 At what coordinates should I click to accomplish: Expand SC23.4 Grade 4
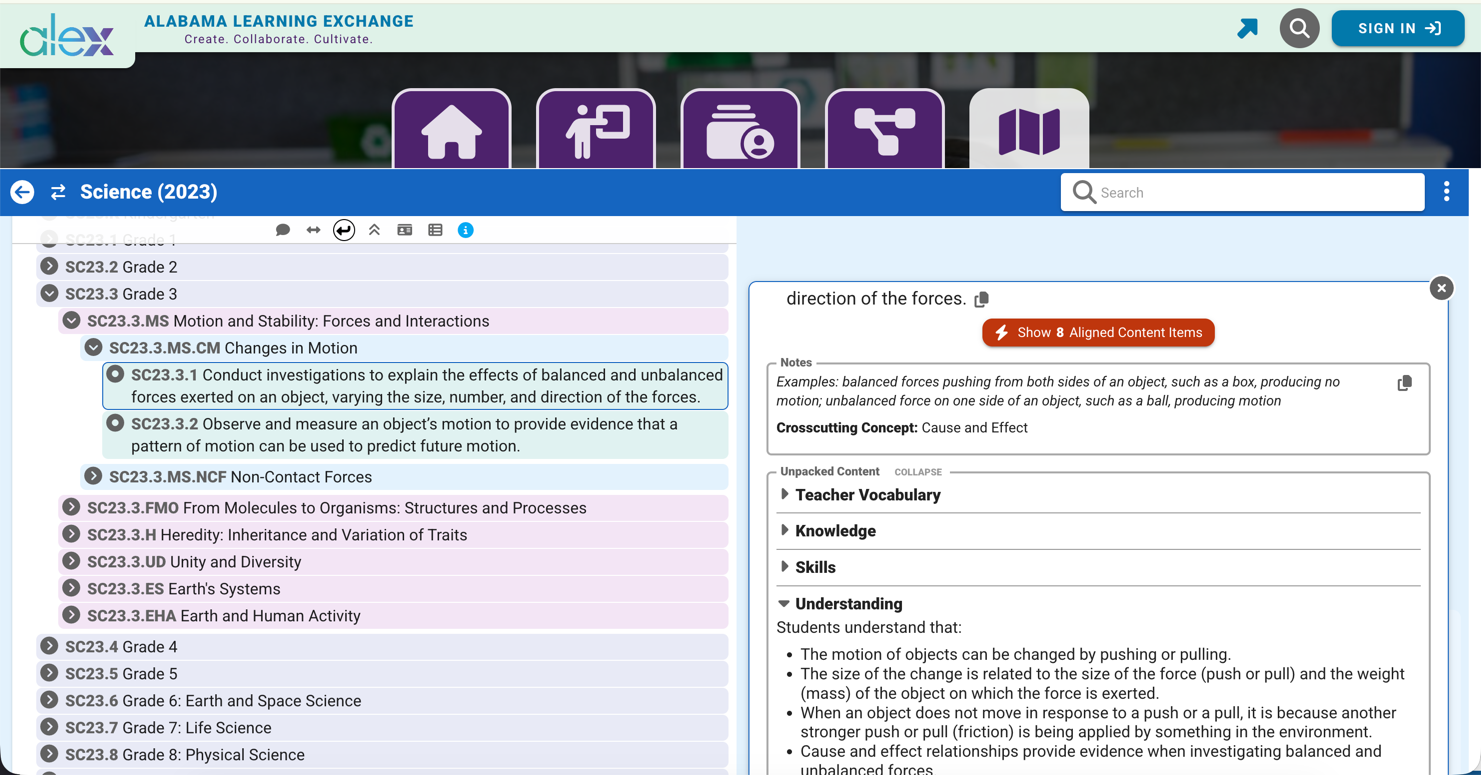(49, 646)
